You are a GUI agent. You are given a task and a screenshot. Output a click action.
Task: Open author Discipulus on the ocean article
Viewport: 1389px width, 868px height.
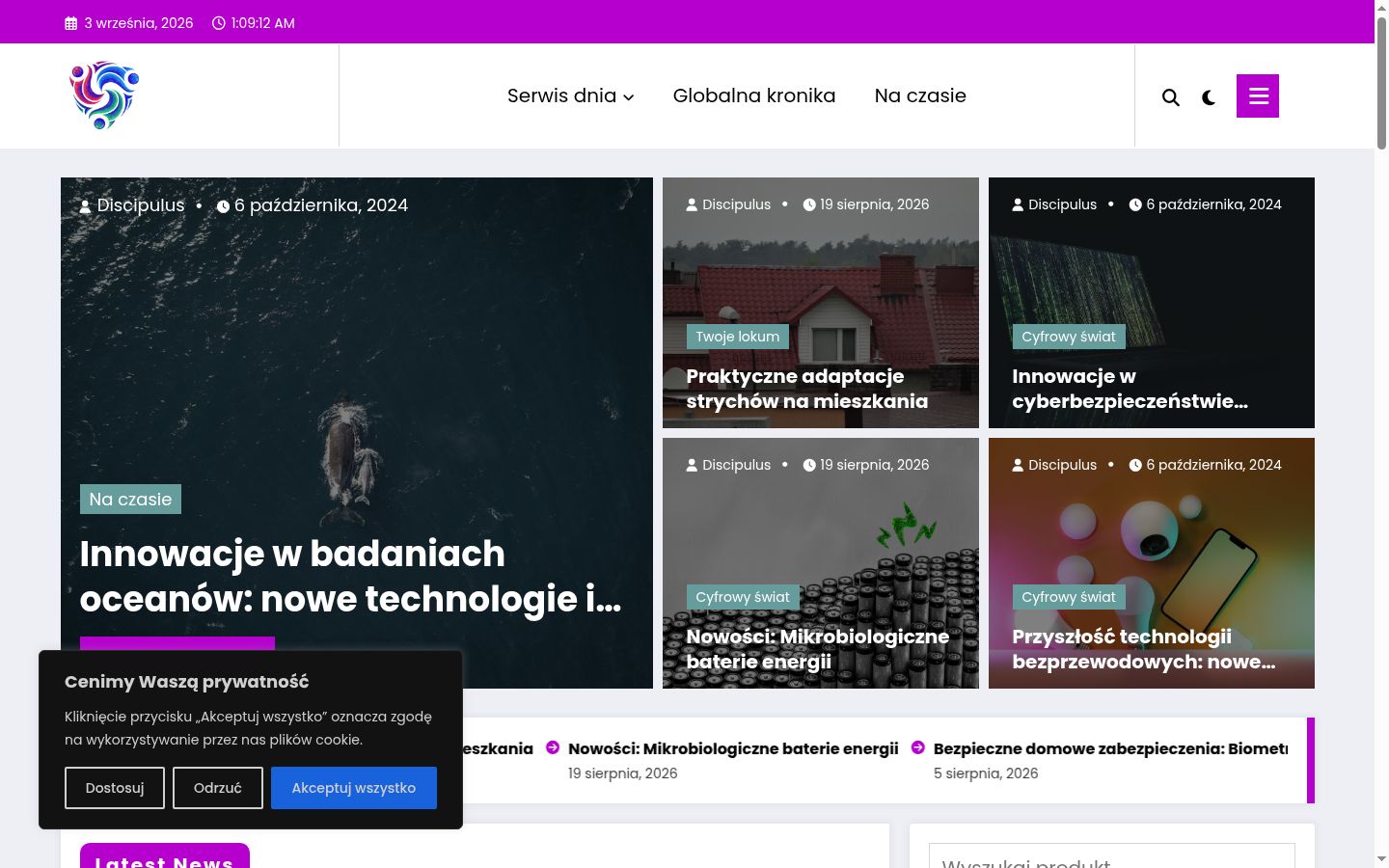141,205
